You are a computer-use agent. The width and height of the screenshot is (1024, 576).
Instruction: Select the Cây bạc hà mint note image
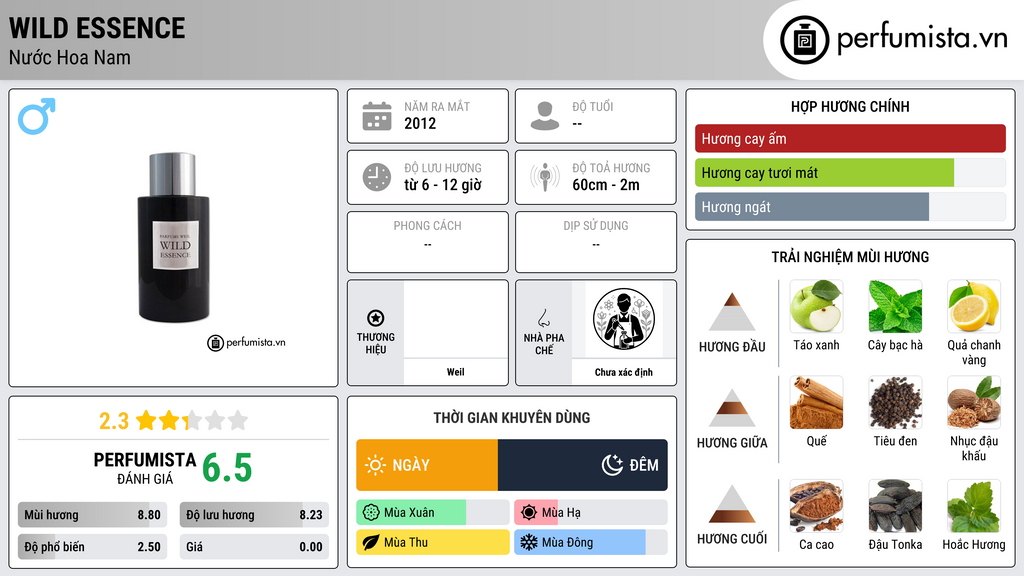click(x=895, y=306)
